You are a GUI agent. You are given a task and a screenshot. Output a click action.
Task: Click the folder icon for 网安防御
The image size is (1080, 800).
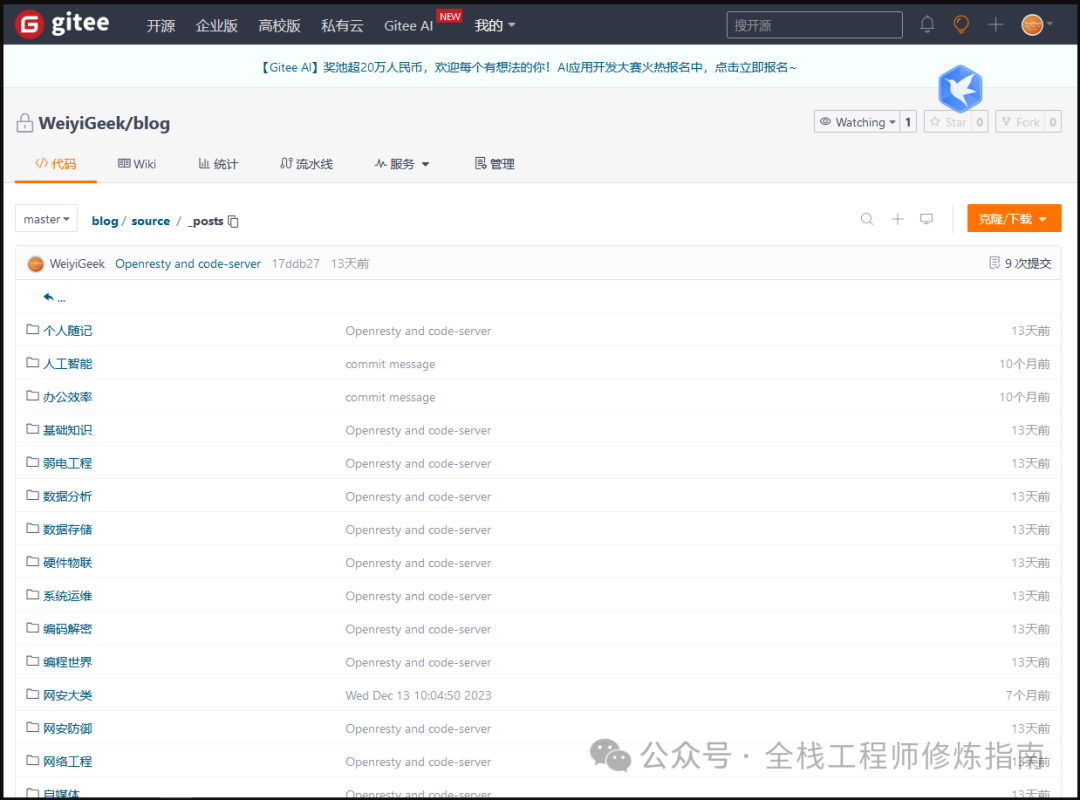pos(32,727)
